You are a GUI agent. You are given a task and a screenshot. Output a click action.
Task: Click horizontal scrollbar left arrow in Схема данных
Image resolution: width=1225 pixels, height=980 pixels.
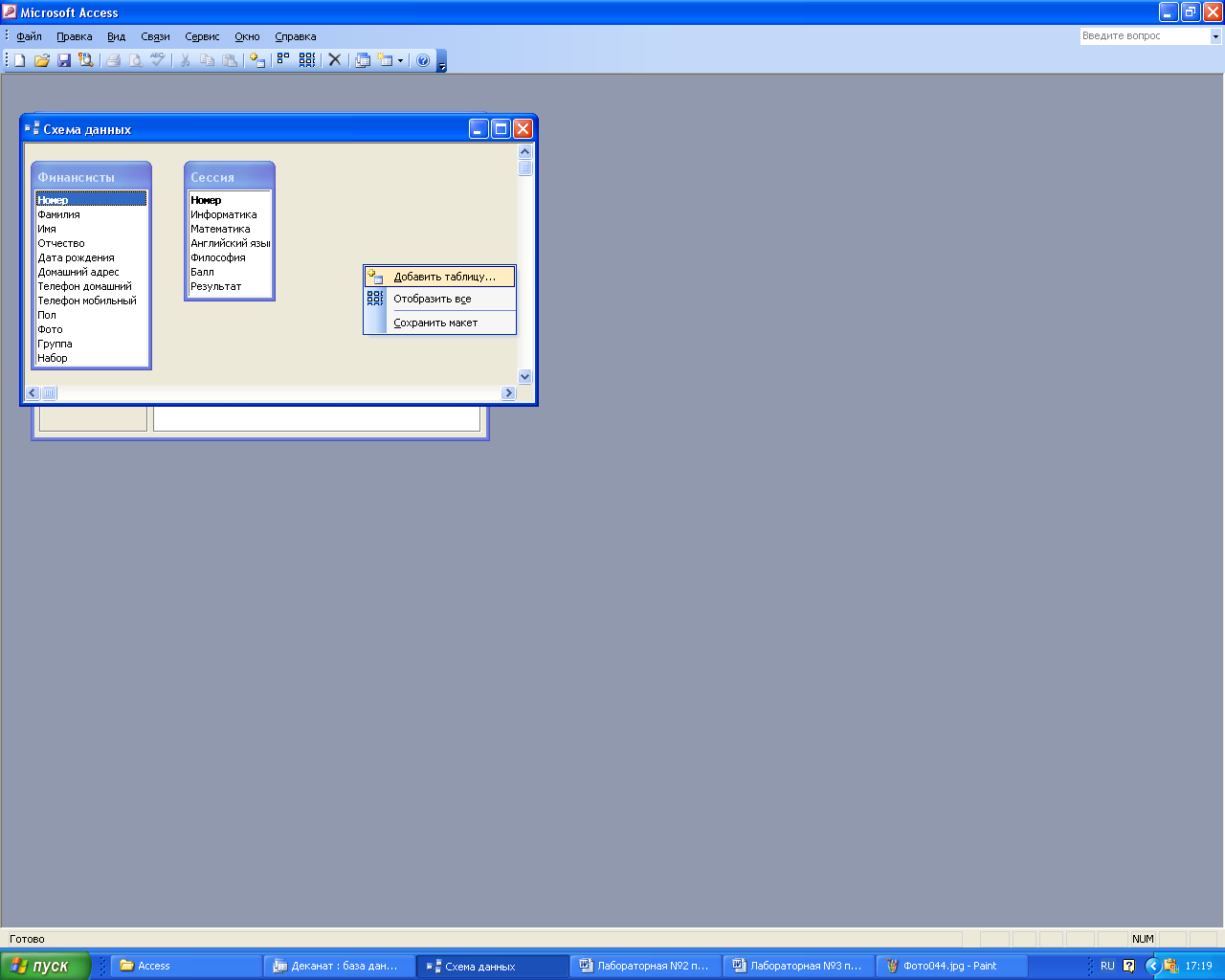33,392
